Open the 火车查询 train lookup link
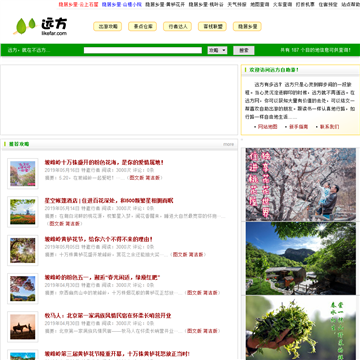 point(283,5)
